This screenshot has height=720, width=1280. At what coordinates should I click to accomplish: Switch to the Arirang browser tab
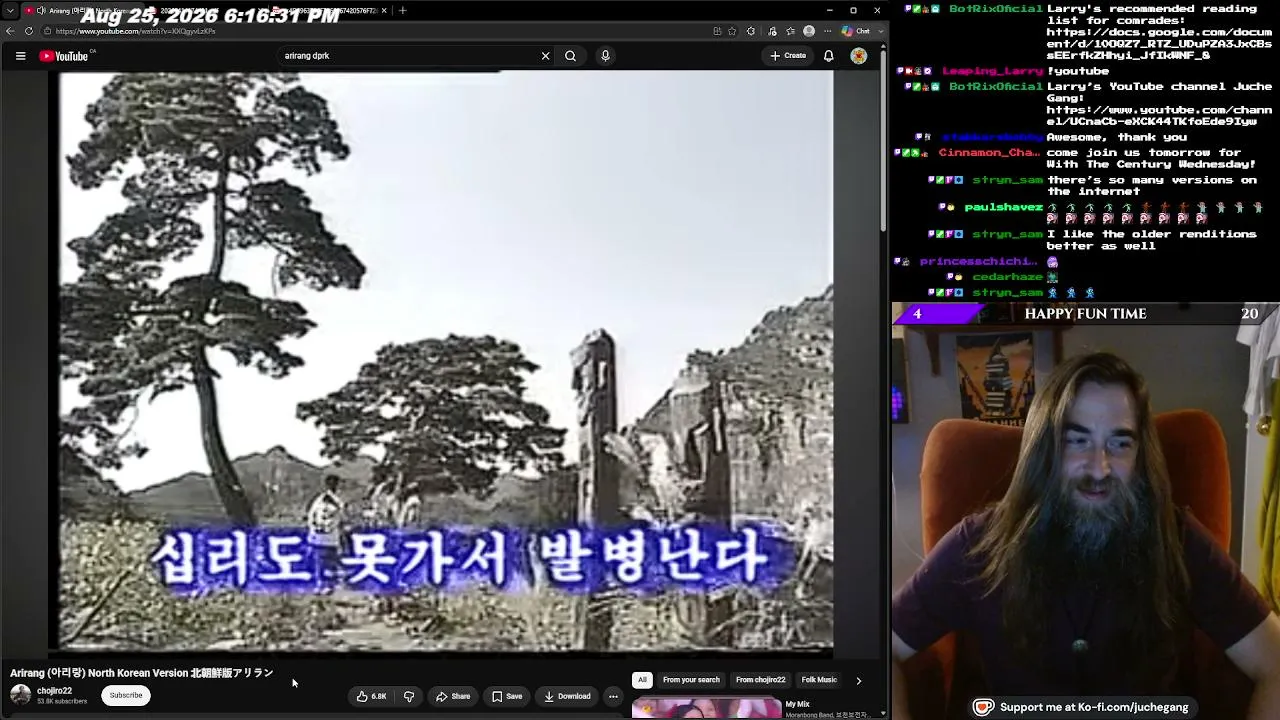tap(80, 10)
